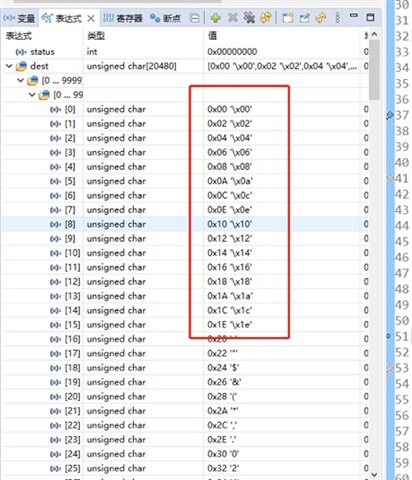412x480 pixels.
Task: Click the value 0x0A '\x0a'
Action: tap(230, 181)
